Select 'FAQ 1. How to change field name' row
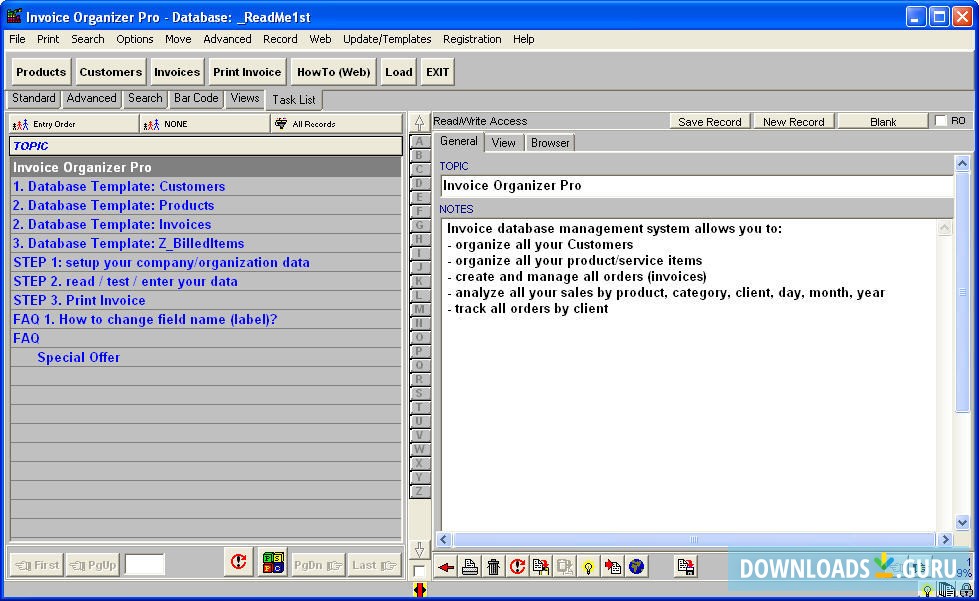Image resolution: width=979 pixels, height=601 pixels. tap(206, 320)
